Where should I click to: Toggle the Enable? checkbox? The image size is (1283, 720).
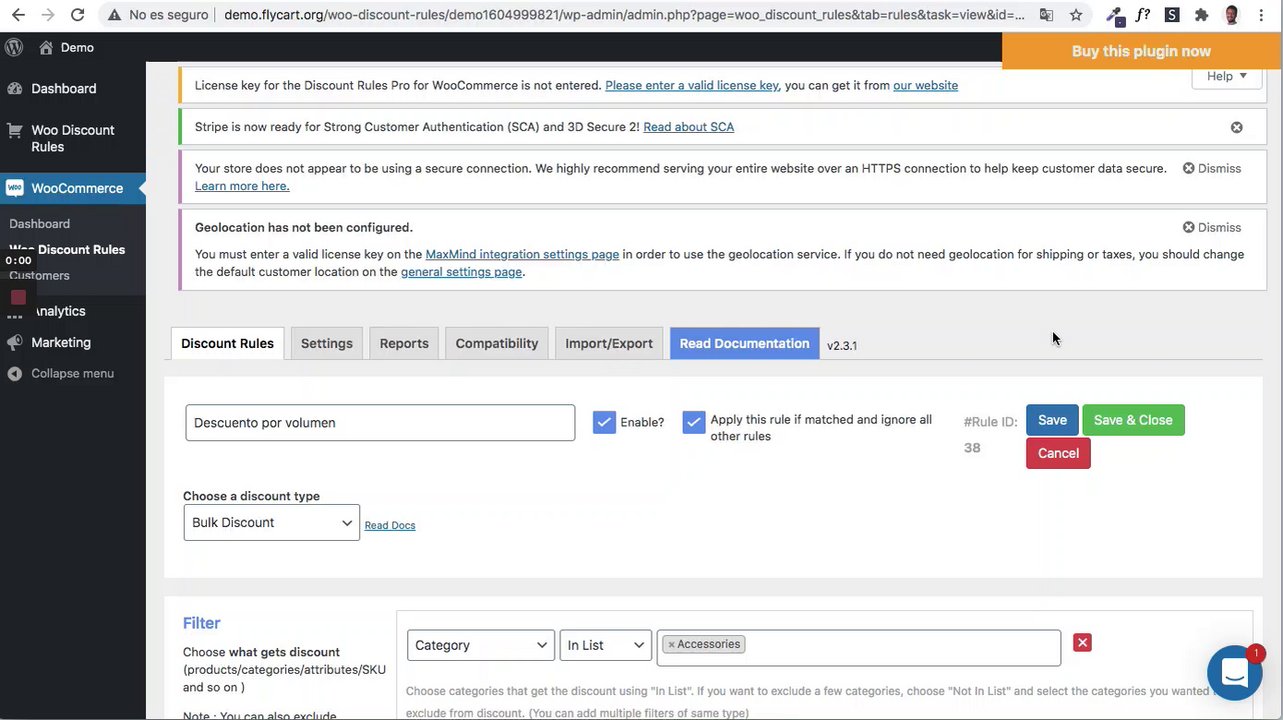[604, 422]
